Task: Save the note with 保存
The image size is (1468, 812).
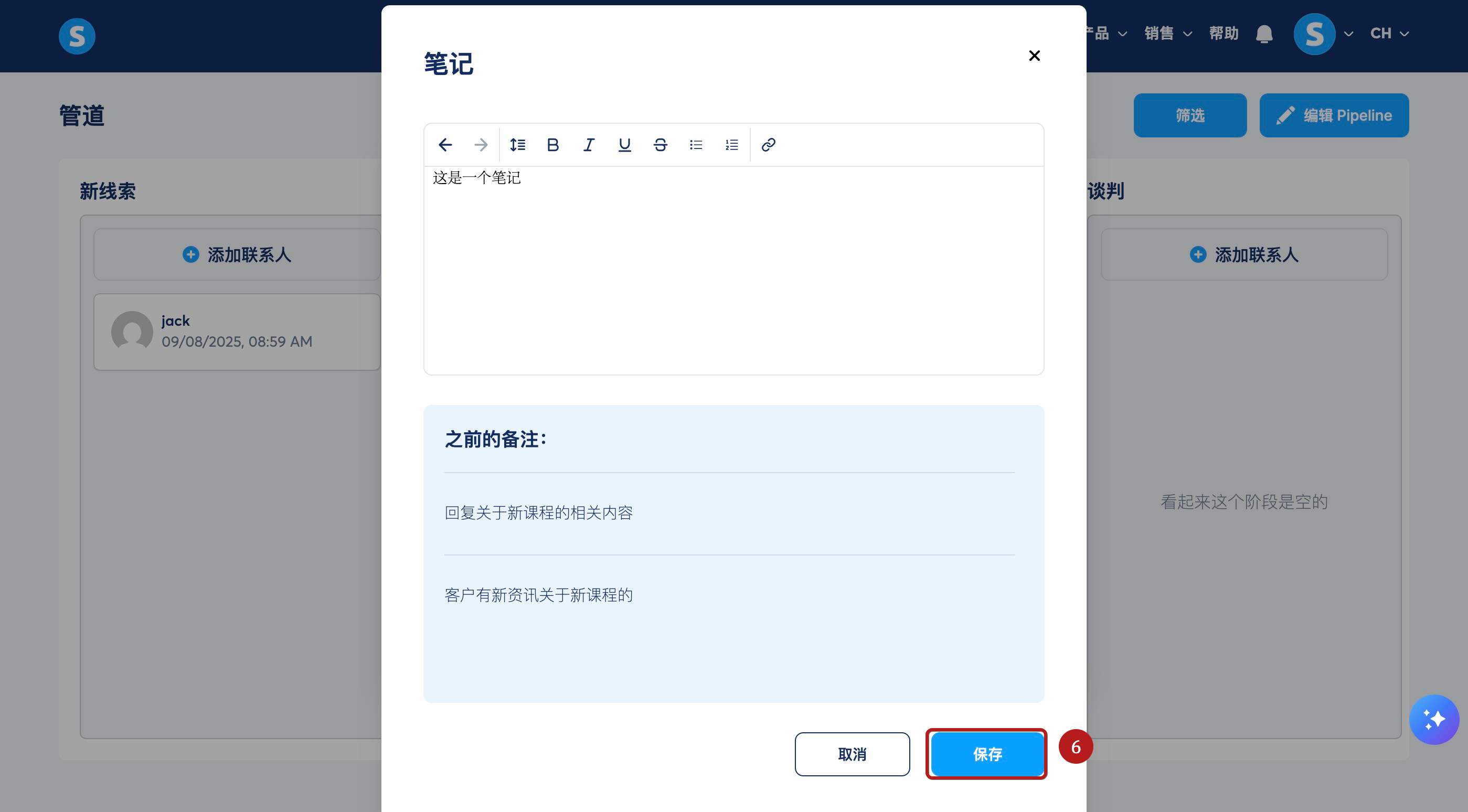Action: click(987, 754)
